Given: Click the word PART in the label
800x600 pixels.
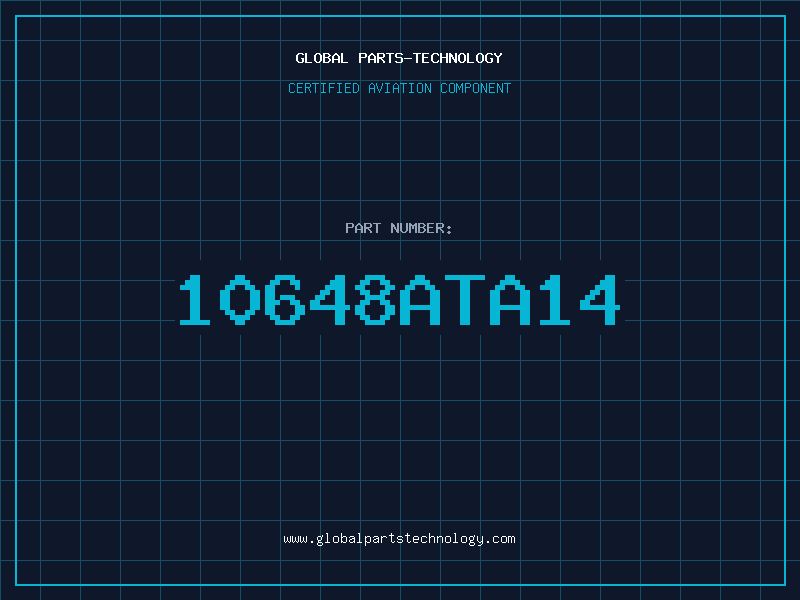Looking at the screenshot, I should point(363,228).
